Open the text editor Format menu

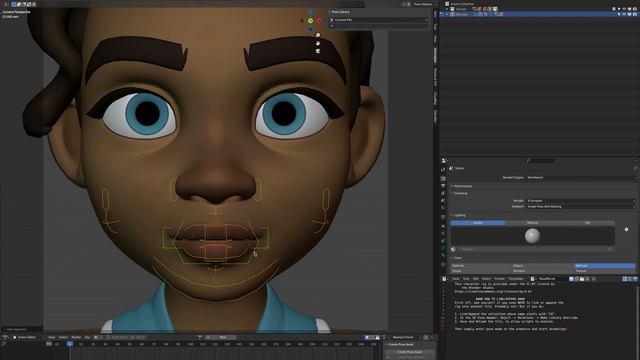[500, 279]
